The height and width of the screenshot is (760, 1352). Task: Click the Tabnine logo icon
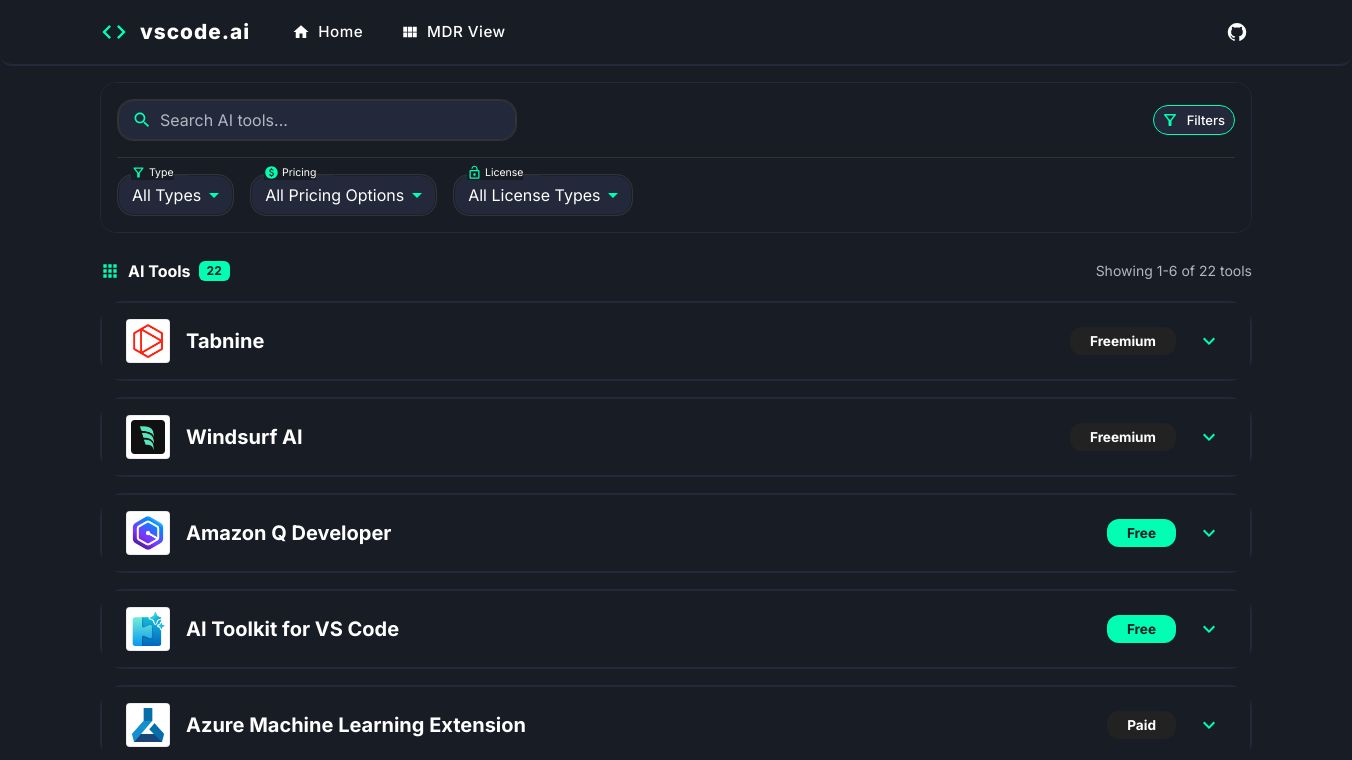[x=148, y=341]
